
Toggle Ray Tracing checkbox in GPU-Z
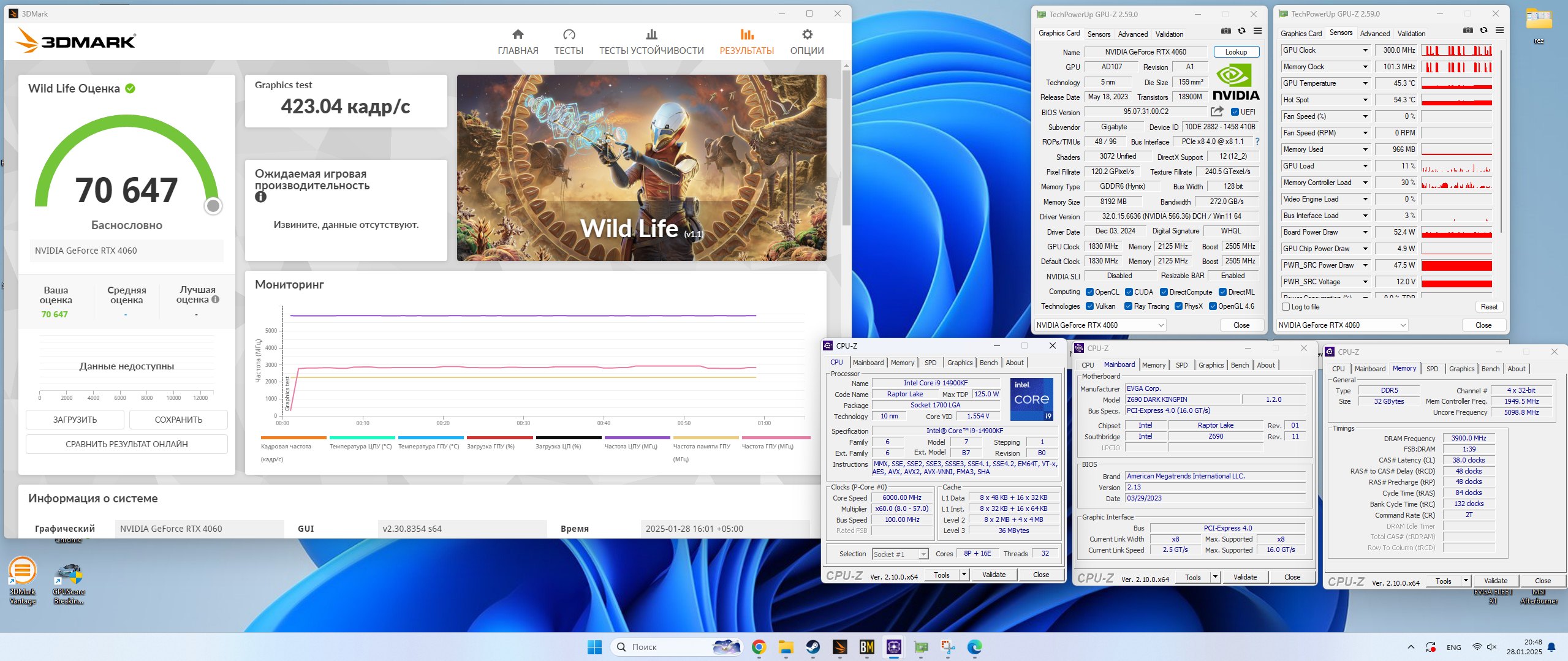(1128, 306)
